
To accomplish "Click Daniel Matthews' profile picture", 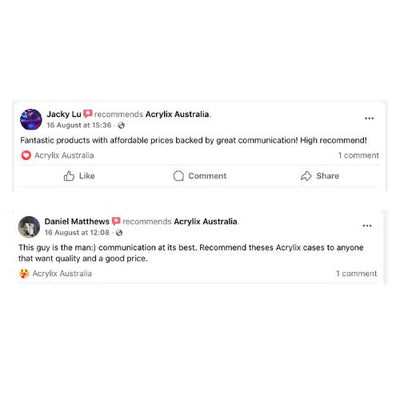I will [29, 227].
